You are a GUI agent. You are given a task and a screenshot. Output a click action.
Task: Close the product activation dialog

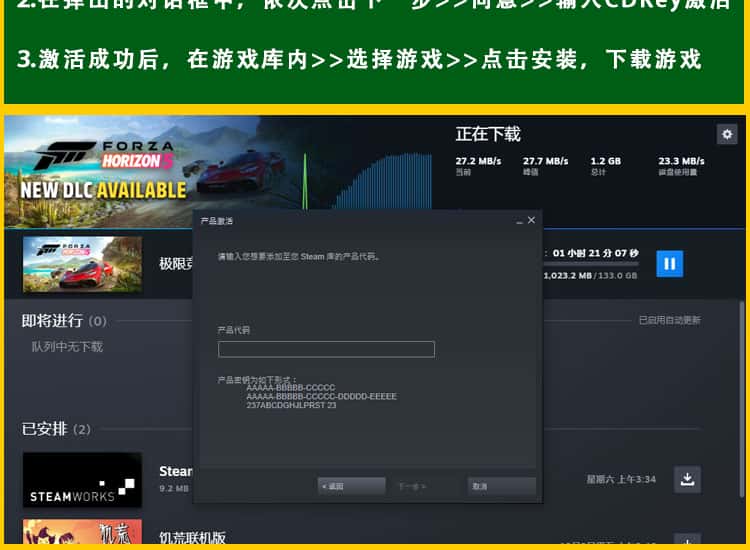(531, 220)
